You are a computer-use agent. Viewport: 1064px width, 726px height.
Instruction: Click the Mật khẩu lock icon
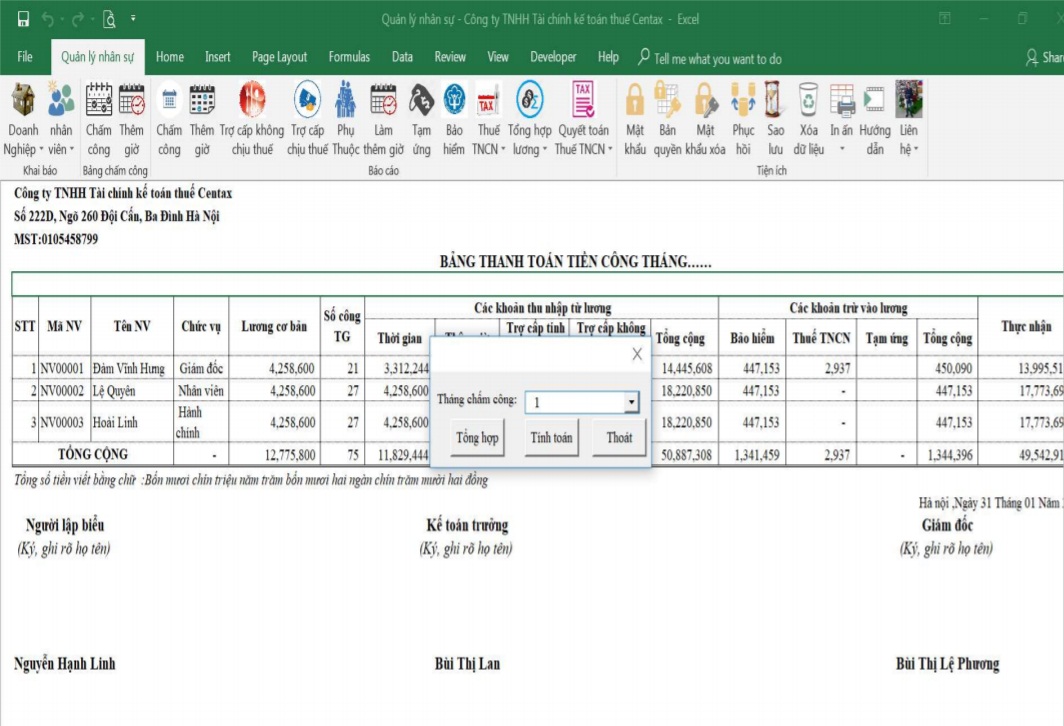(635, 101)
